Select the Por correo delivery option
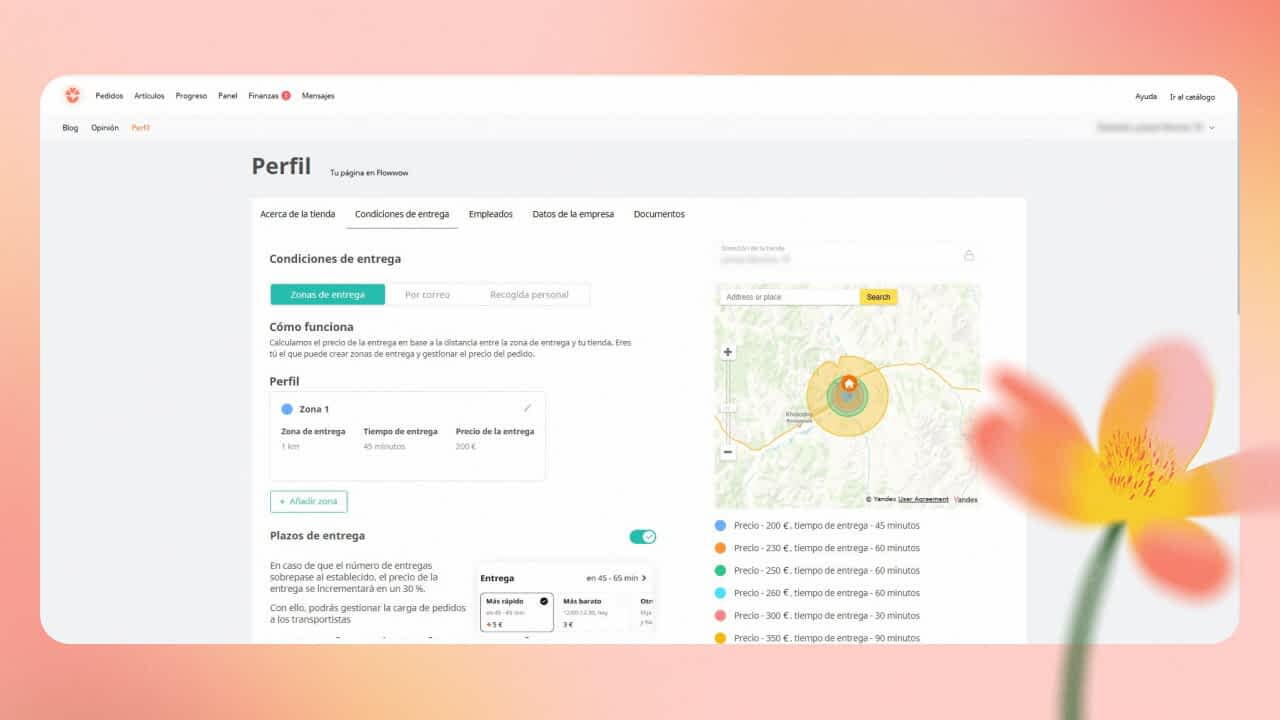 pos(427,295)
